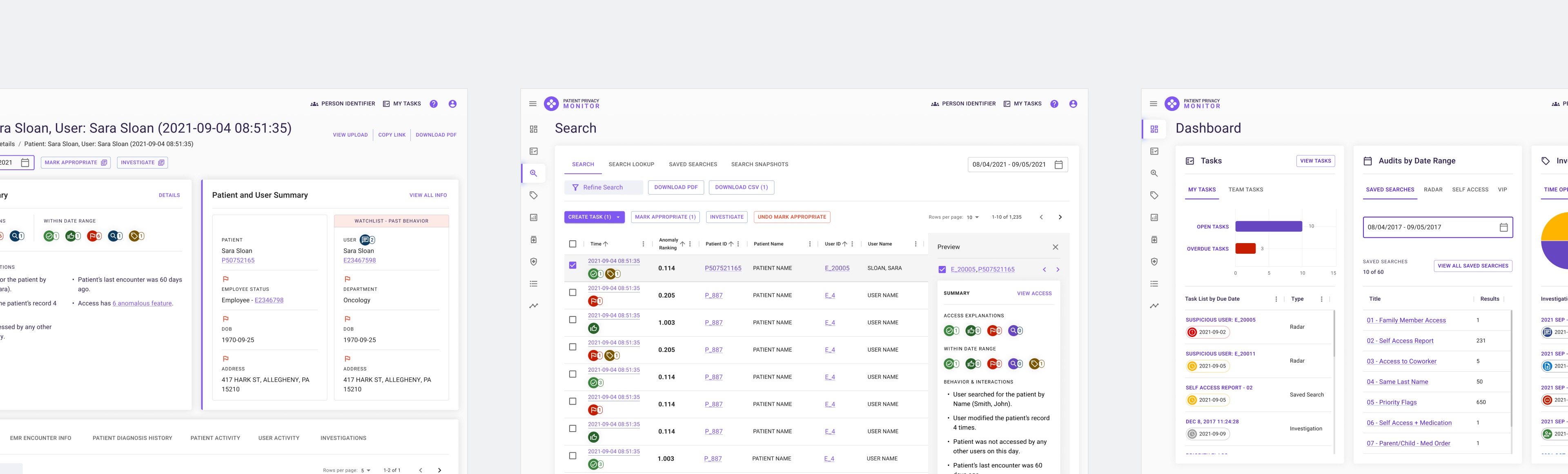Open trend line icon in Search sidebar
Image resolution: width=1568 pixels, height=474 pixels.
click(x=534, y=306)
